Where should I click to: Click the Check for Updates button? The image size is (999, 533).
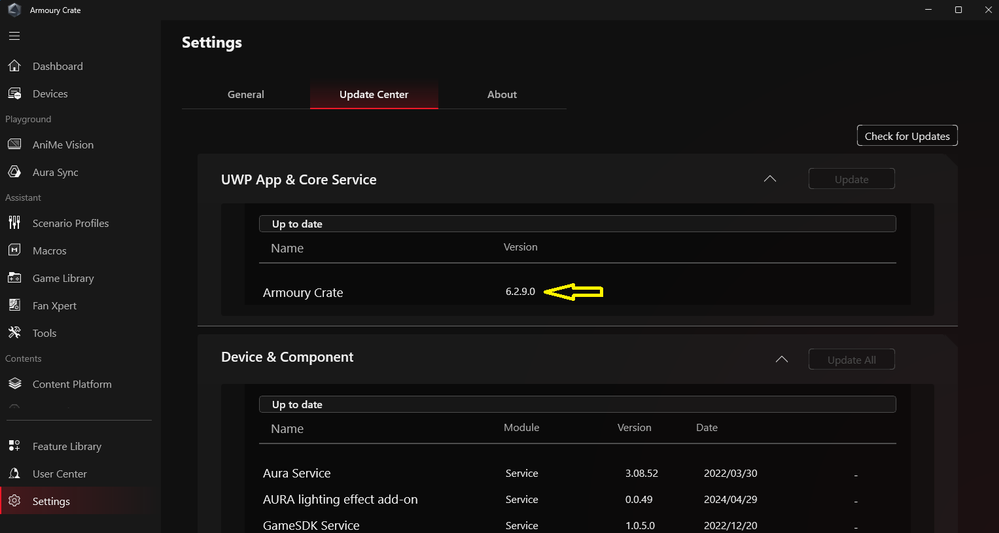[x=907, y=136]
